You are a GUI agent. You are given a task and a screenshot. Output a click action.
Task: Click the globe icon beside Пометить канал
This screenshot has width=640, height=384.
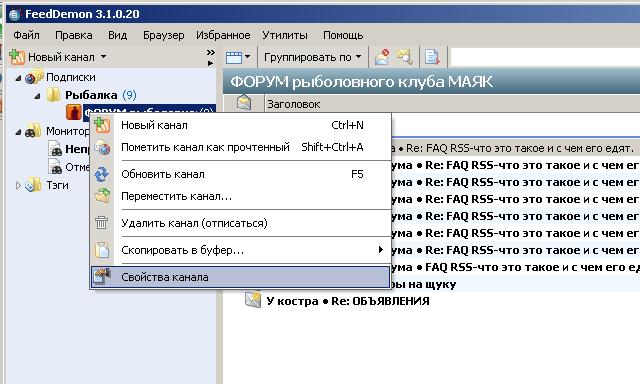(x=102, y=147)
